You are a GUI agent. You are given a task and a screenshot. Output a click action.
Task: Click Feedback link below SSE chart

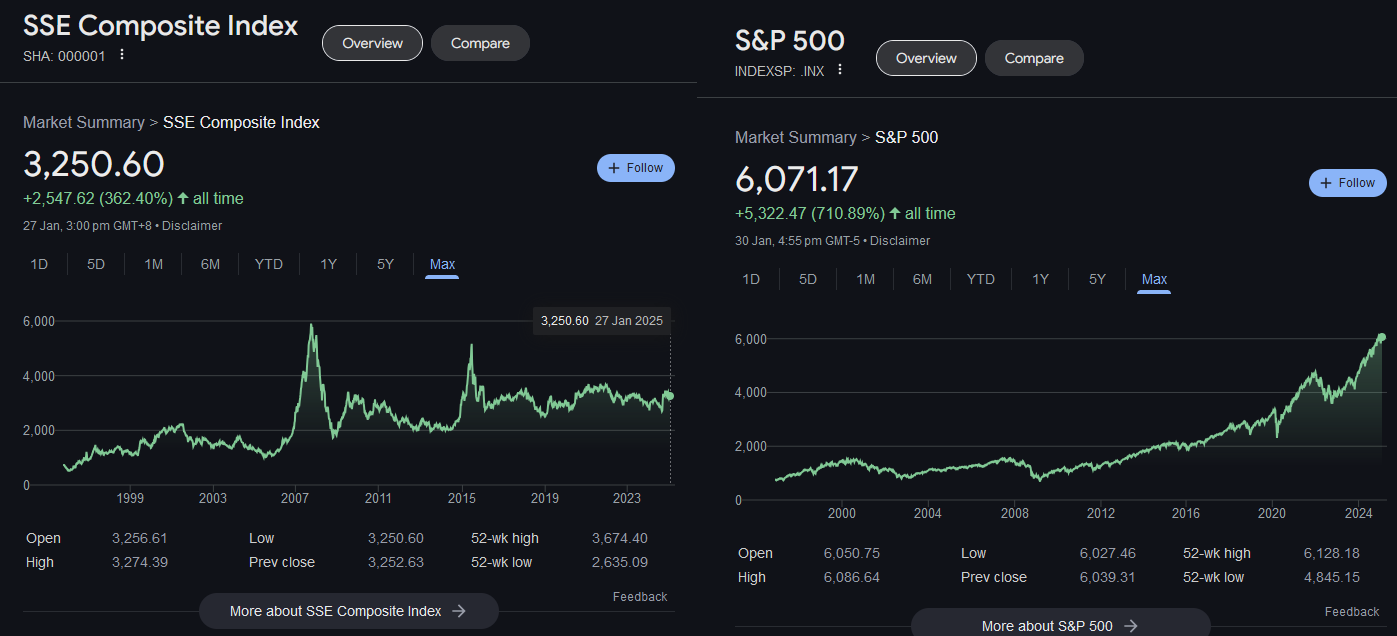point(639,597)
